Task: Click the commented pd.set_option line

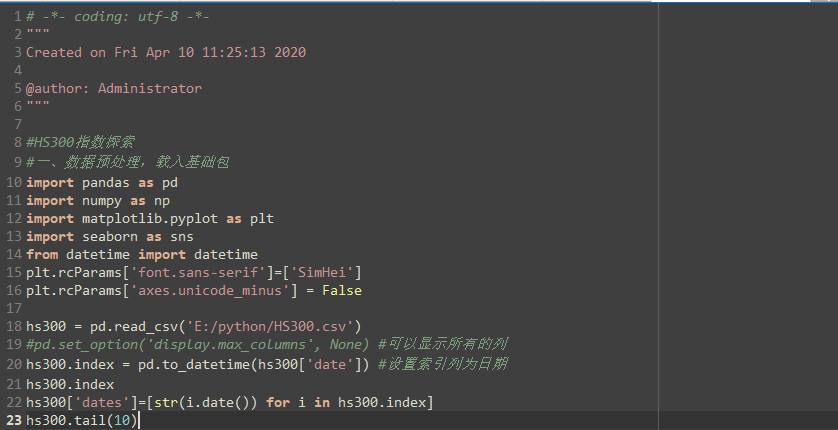Action: pyautogui.click(x=200, y=345)
